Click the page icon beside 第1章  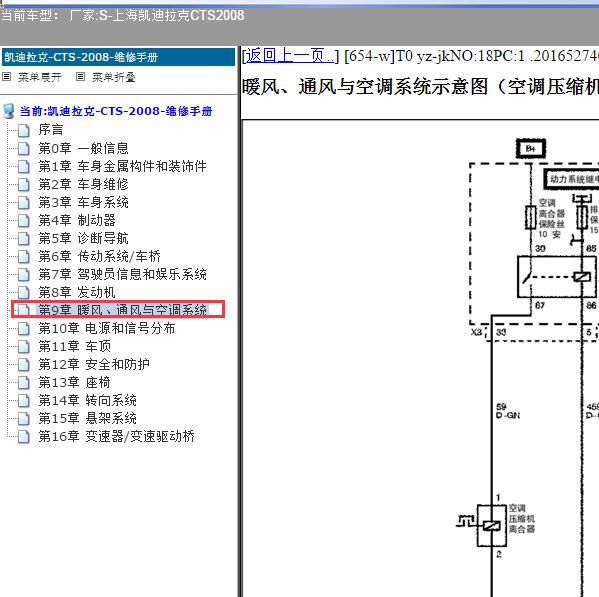tap(24, 167)
